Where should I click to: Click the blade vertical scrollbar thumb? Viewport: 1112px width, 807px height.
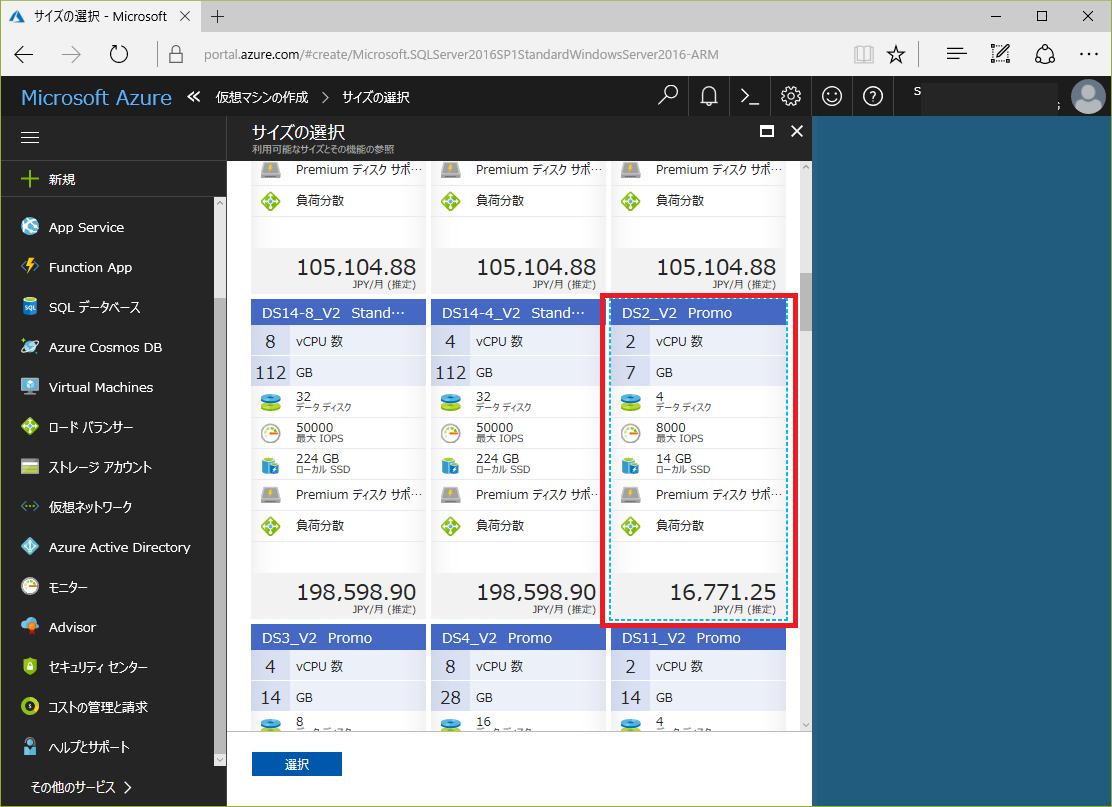806,301
